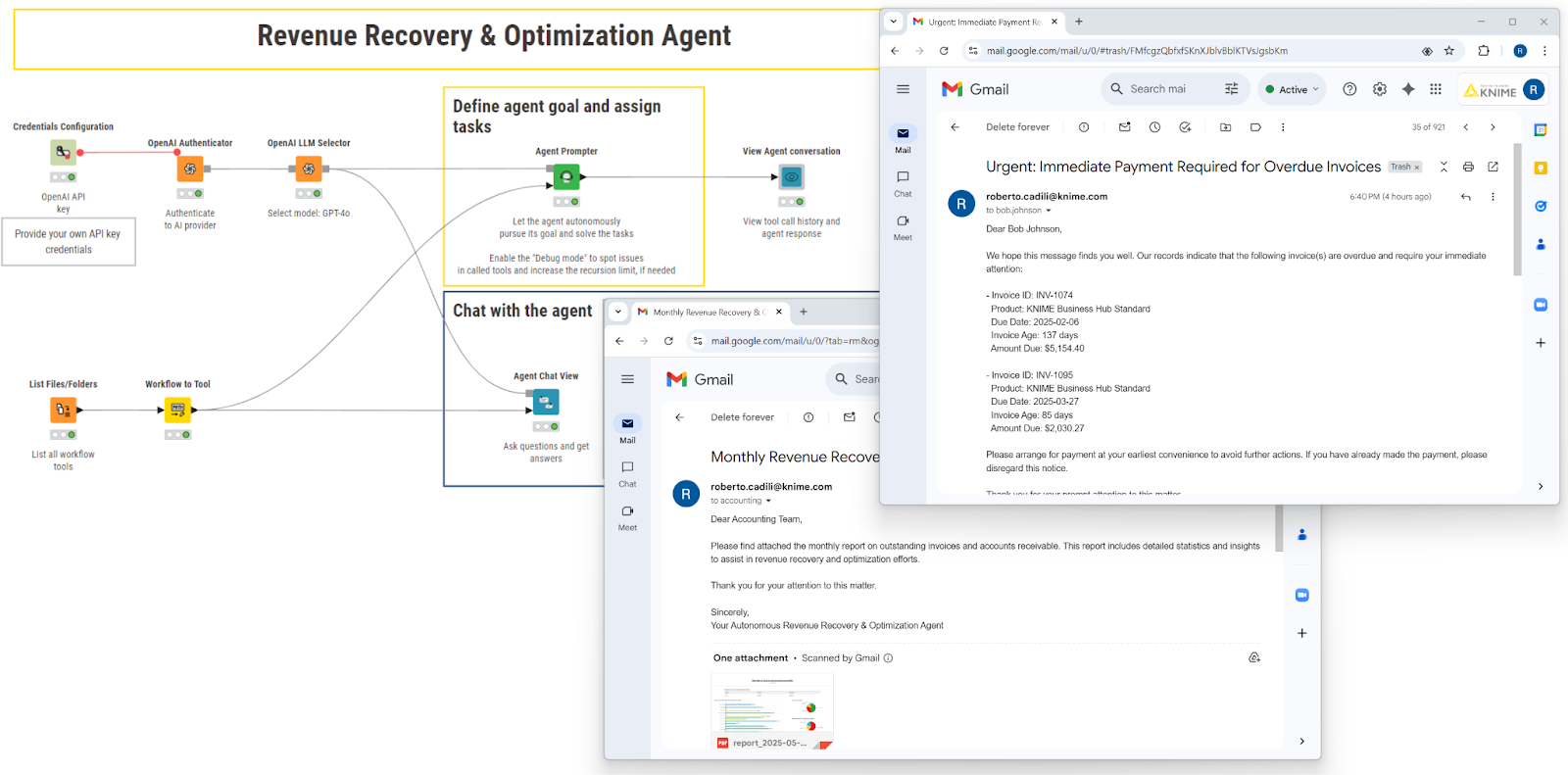Go to the older email arrow
1568x775 pixels.
1493,127
